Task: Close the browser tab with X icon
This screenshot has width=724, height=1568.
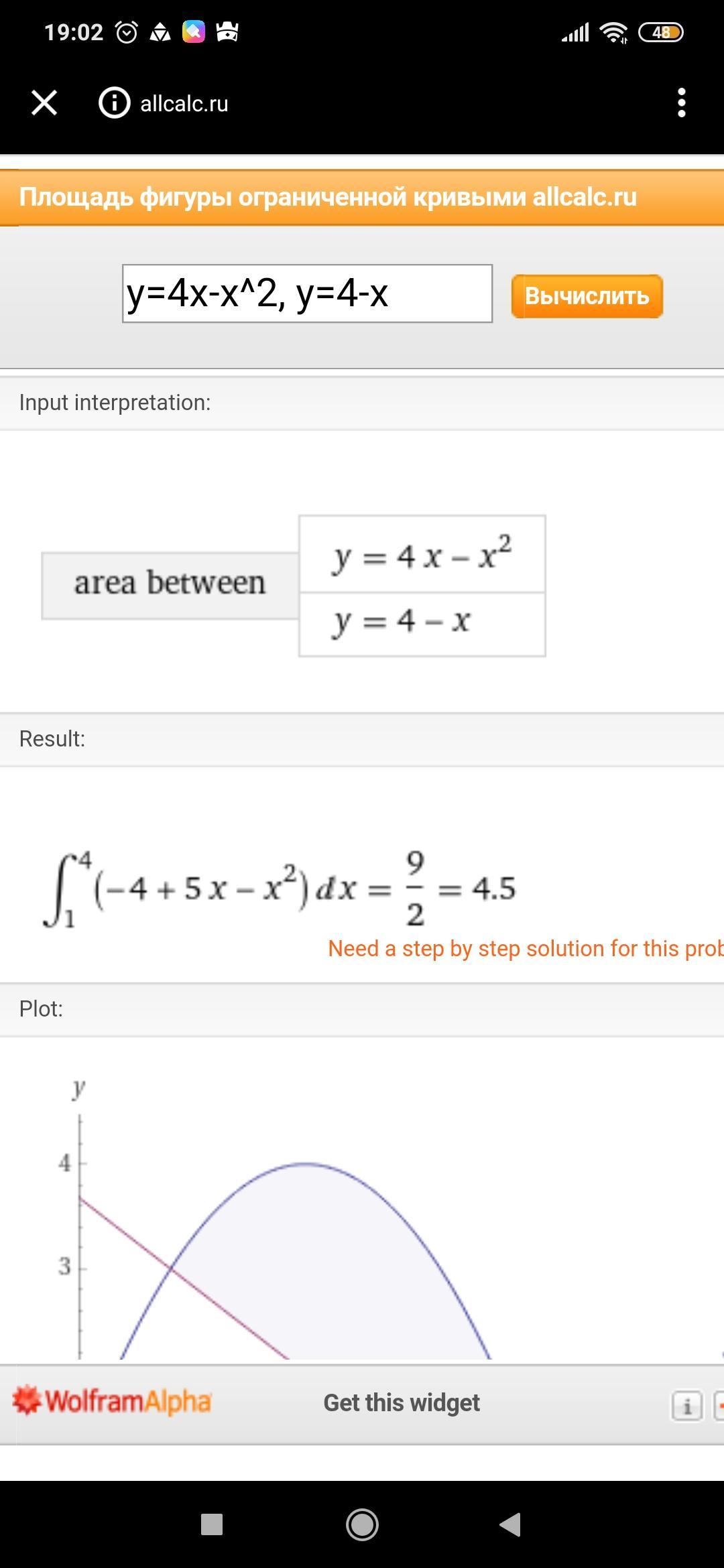Action: [44, 103]
